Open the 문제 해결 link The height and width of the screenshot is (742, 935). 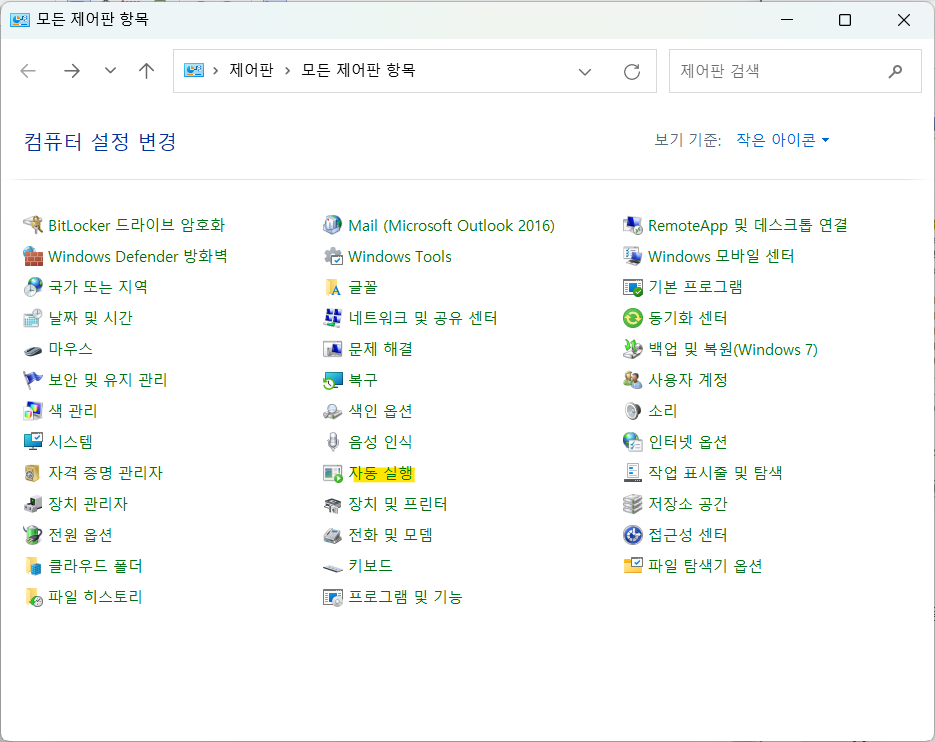380,349
